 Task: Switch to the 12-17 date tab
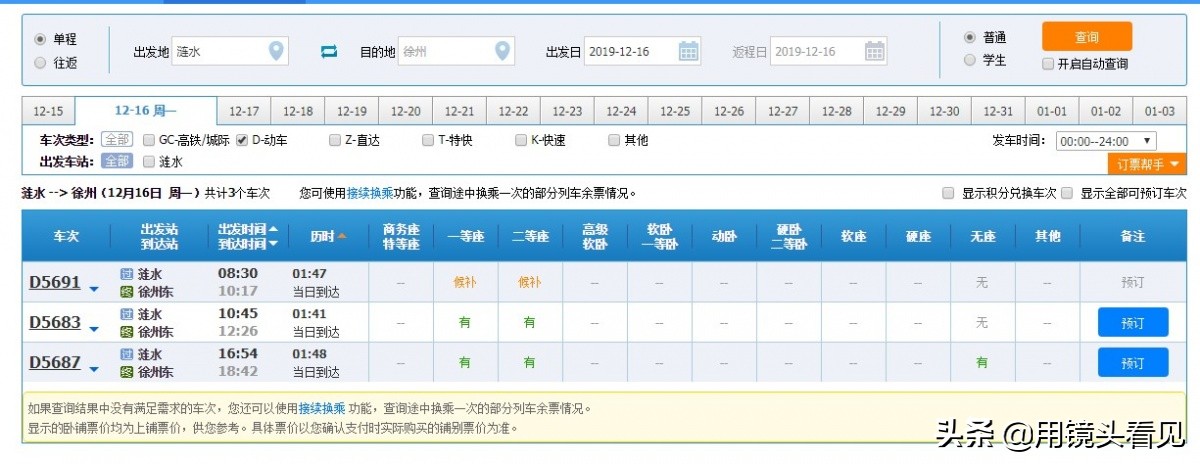pos(244,111)
